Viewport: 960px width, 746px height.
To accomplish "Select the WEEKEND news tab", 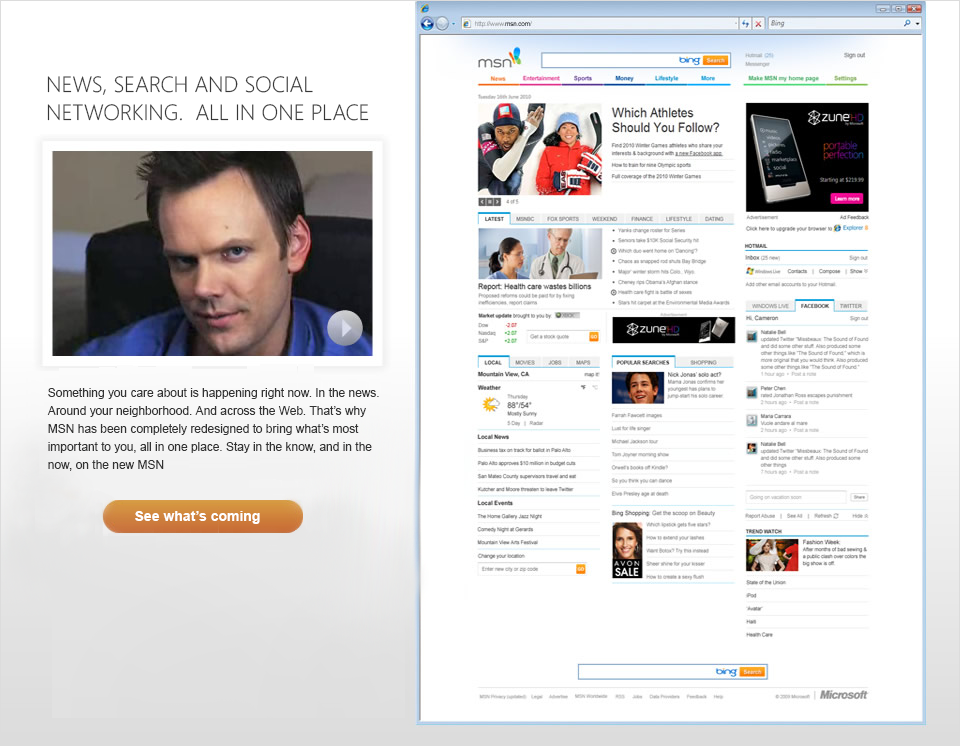I will click(x=604, y=219).
